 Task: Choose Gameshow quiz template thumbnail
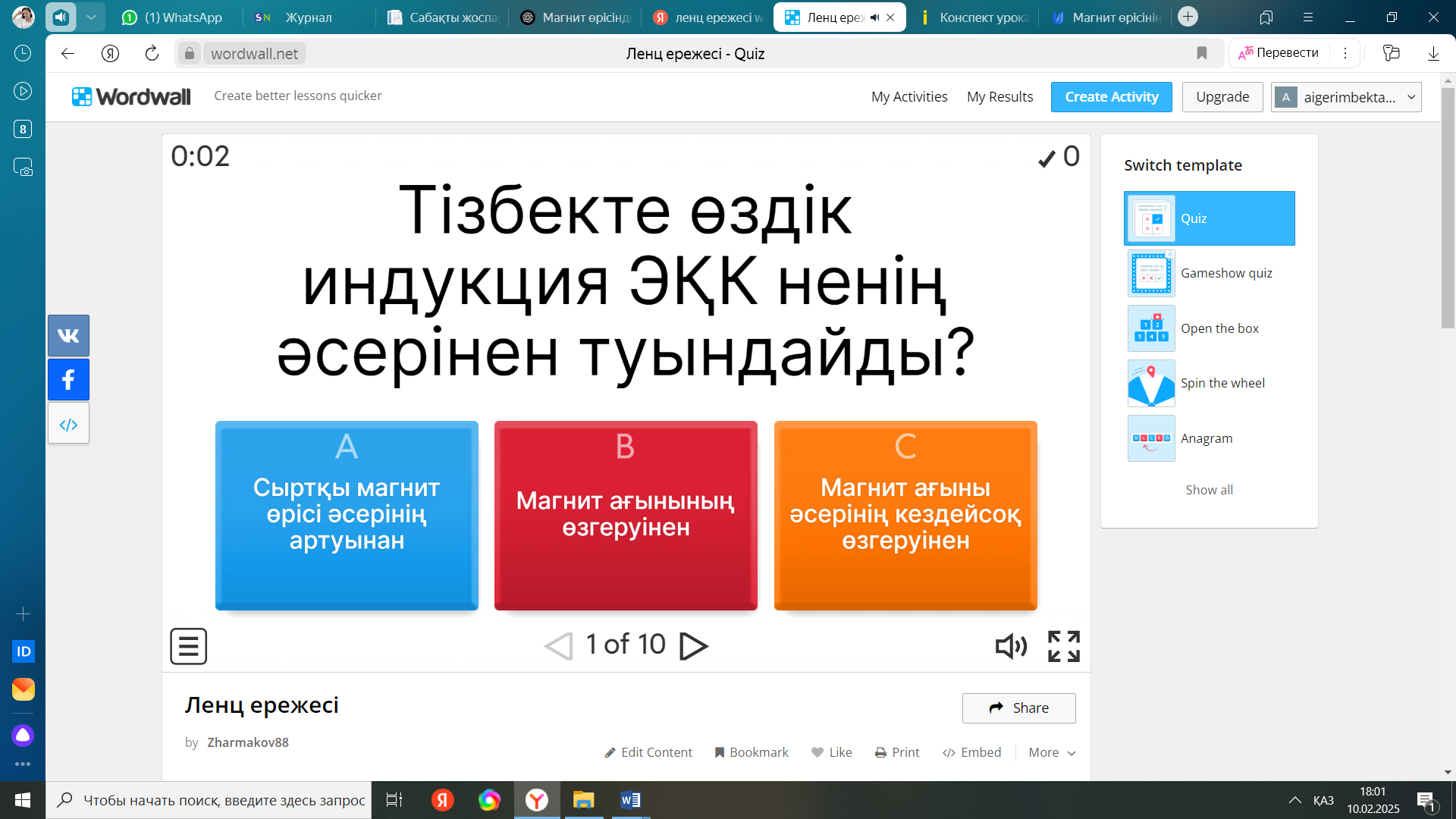pos(1151,273)
